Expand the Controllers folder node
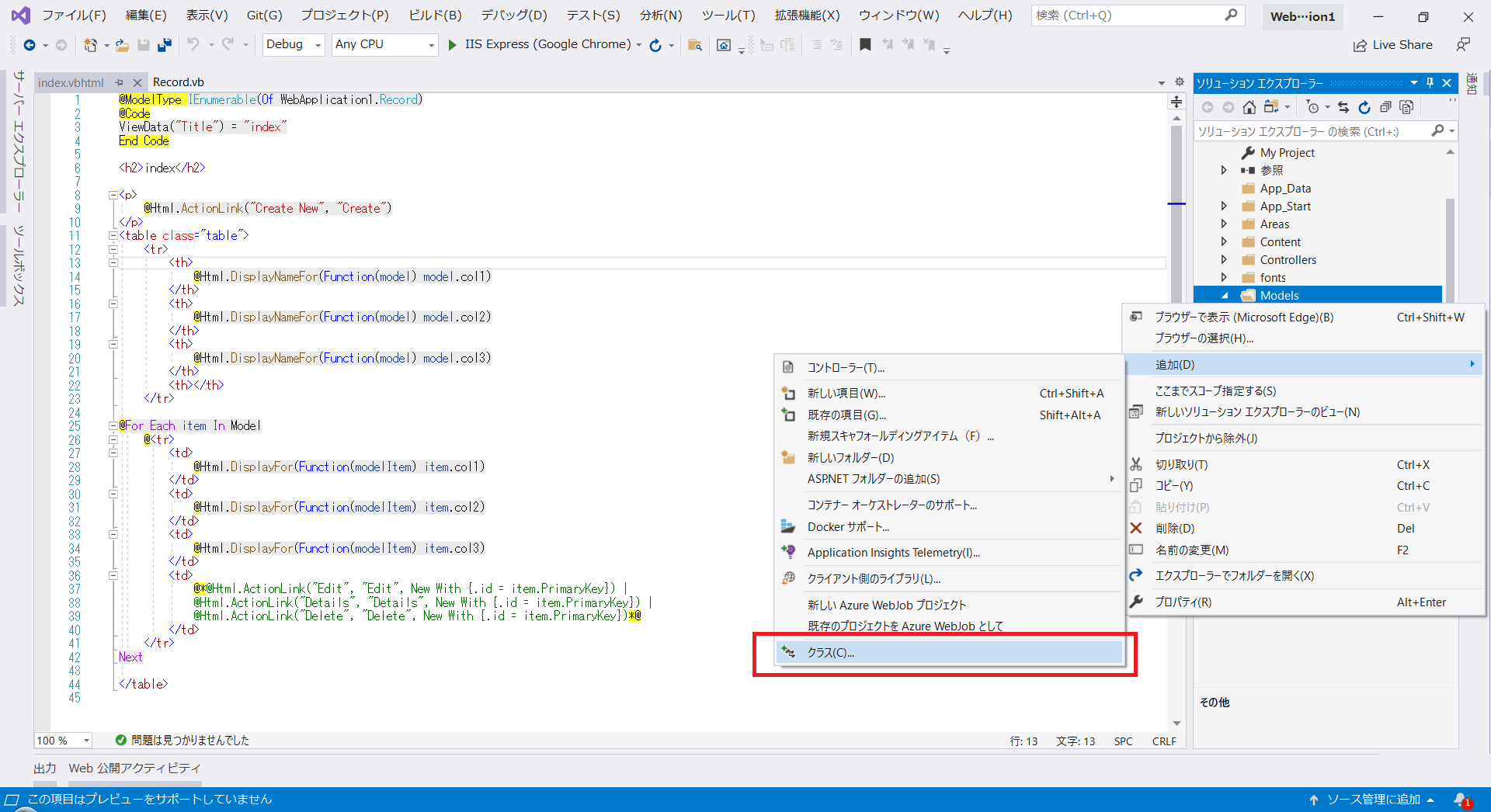The image size is (1491, 812). [x=1225, y=259]
